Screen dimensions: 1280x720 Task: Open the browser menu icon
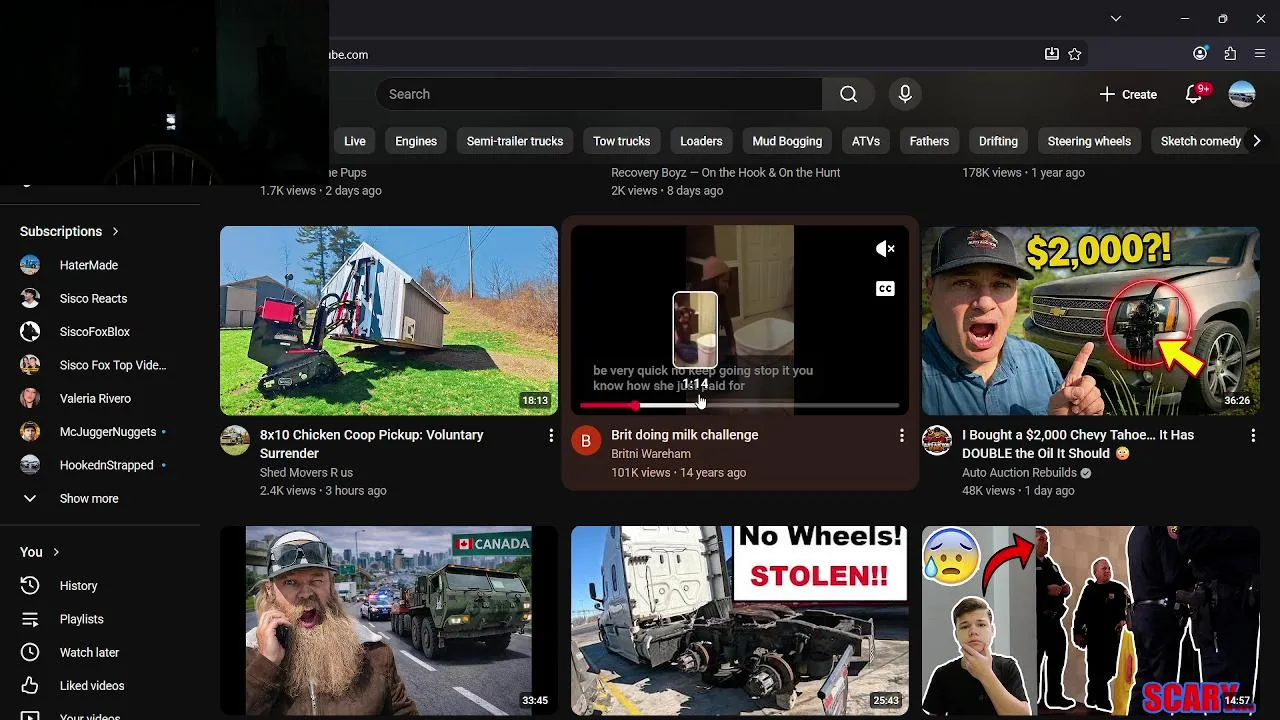pos(1260,54)
